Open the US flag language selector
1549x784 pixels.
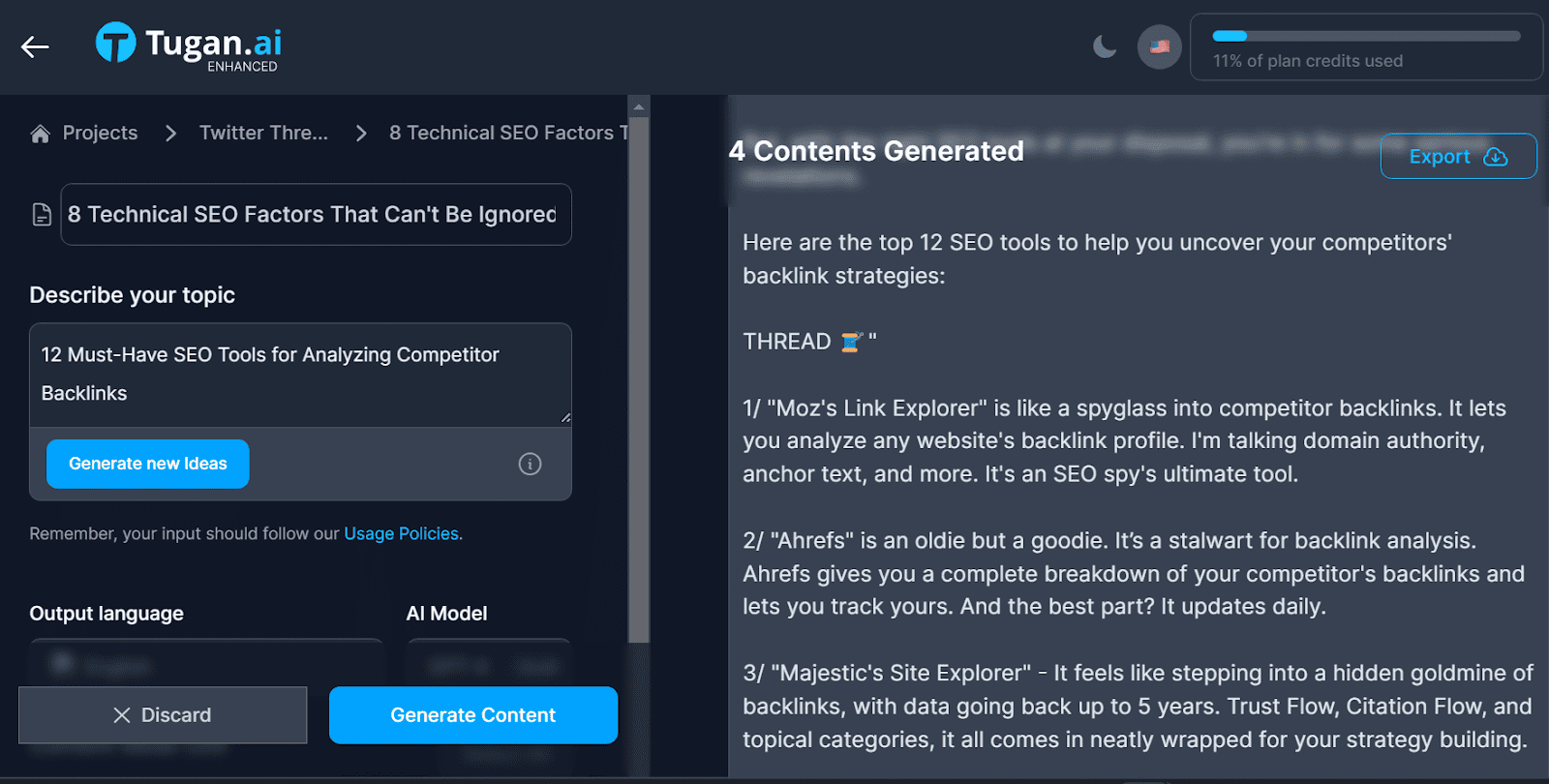click(x=1159, y=46)
